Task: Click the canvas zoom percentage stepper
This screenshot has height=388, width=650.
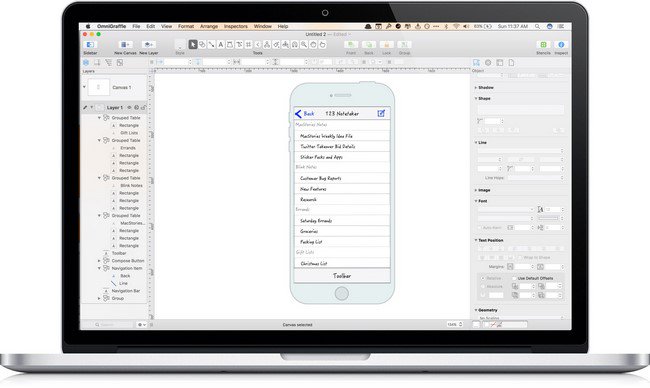Action: click(461, 325)
